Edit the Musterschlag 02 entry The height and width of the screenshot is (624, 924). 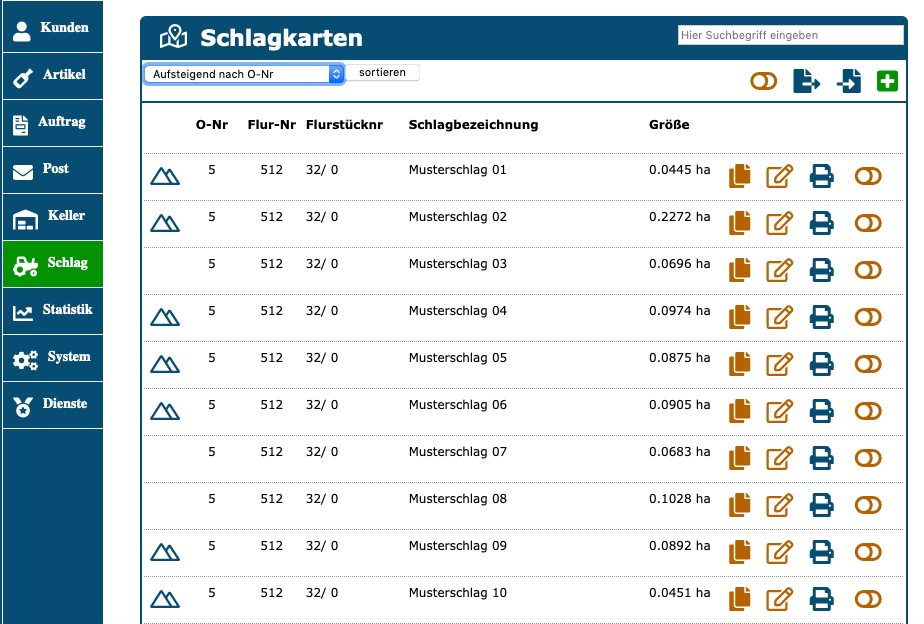[779, 223]
